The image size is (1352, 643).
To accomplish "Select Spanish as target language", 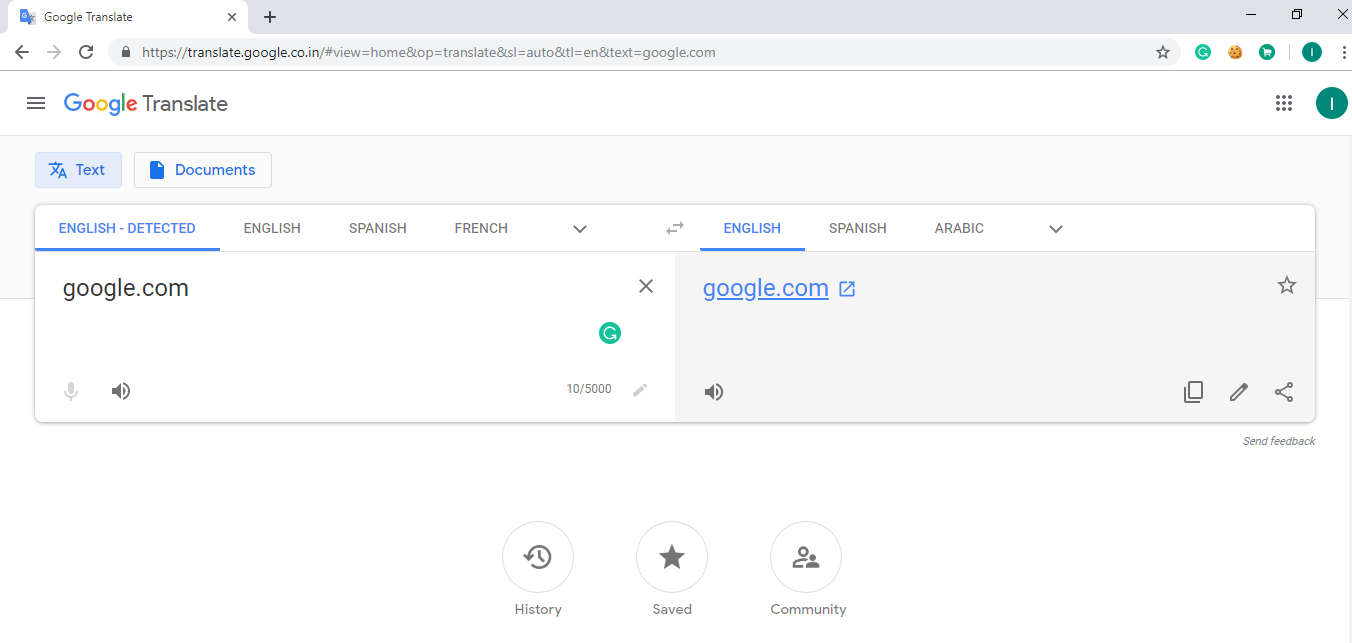I will (858, 228).
